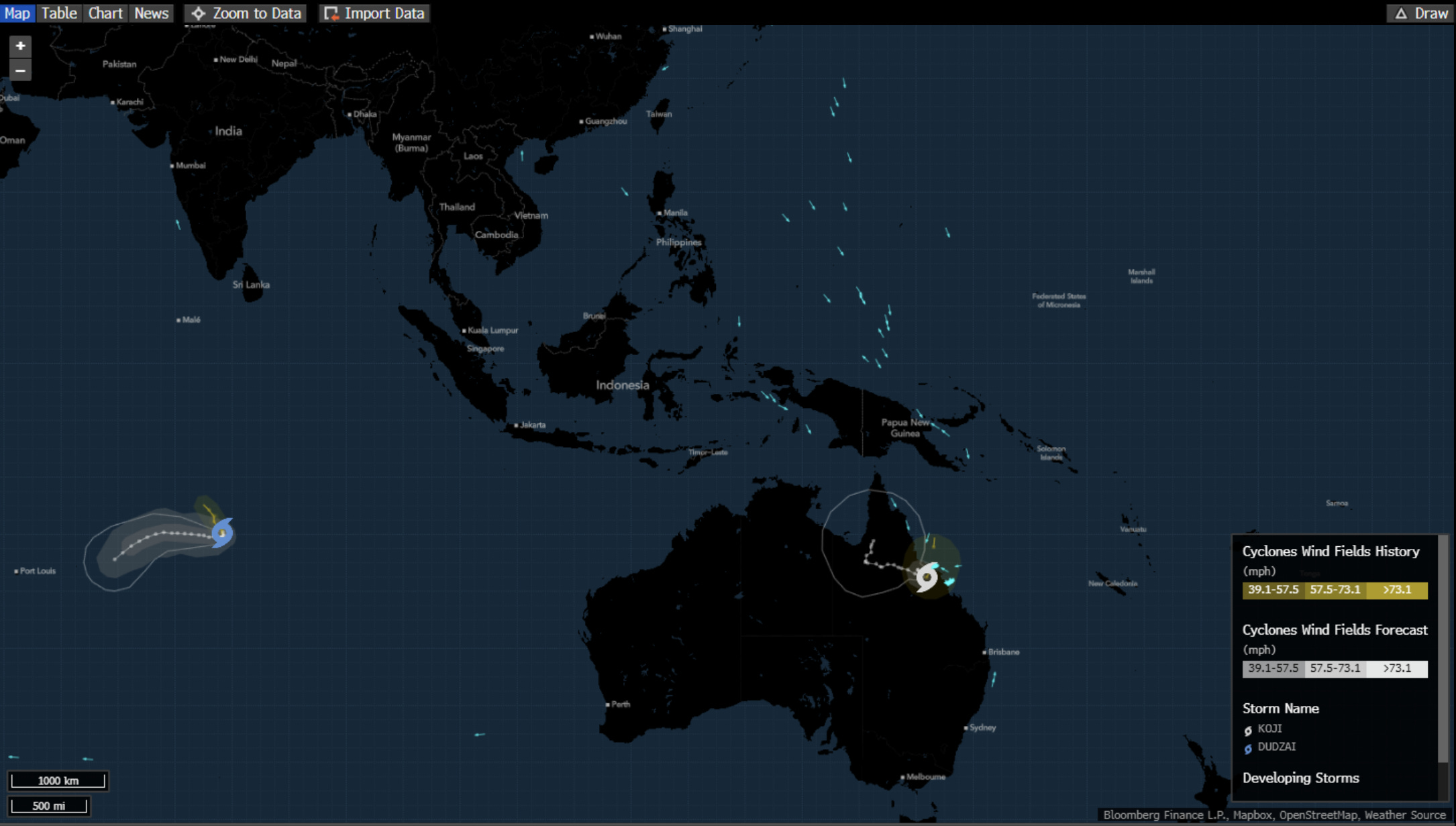Click the OpenStreetMap attribution link

(x=1317, y=815)
